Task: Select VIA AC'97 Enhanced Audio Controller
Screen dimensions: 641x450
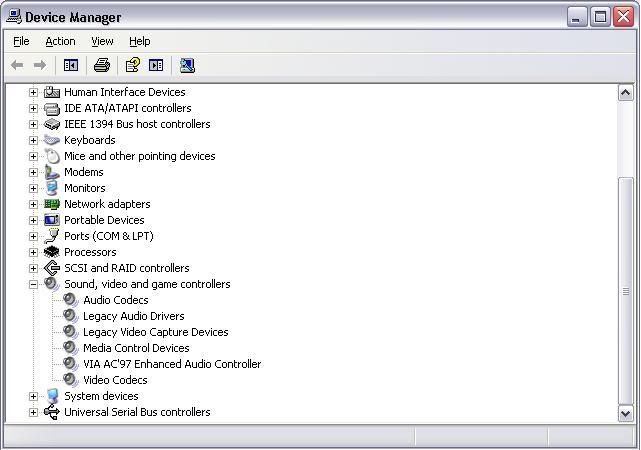Action: pos(172,364)
